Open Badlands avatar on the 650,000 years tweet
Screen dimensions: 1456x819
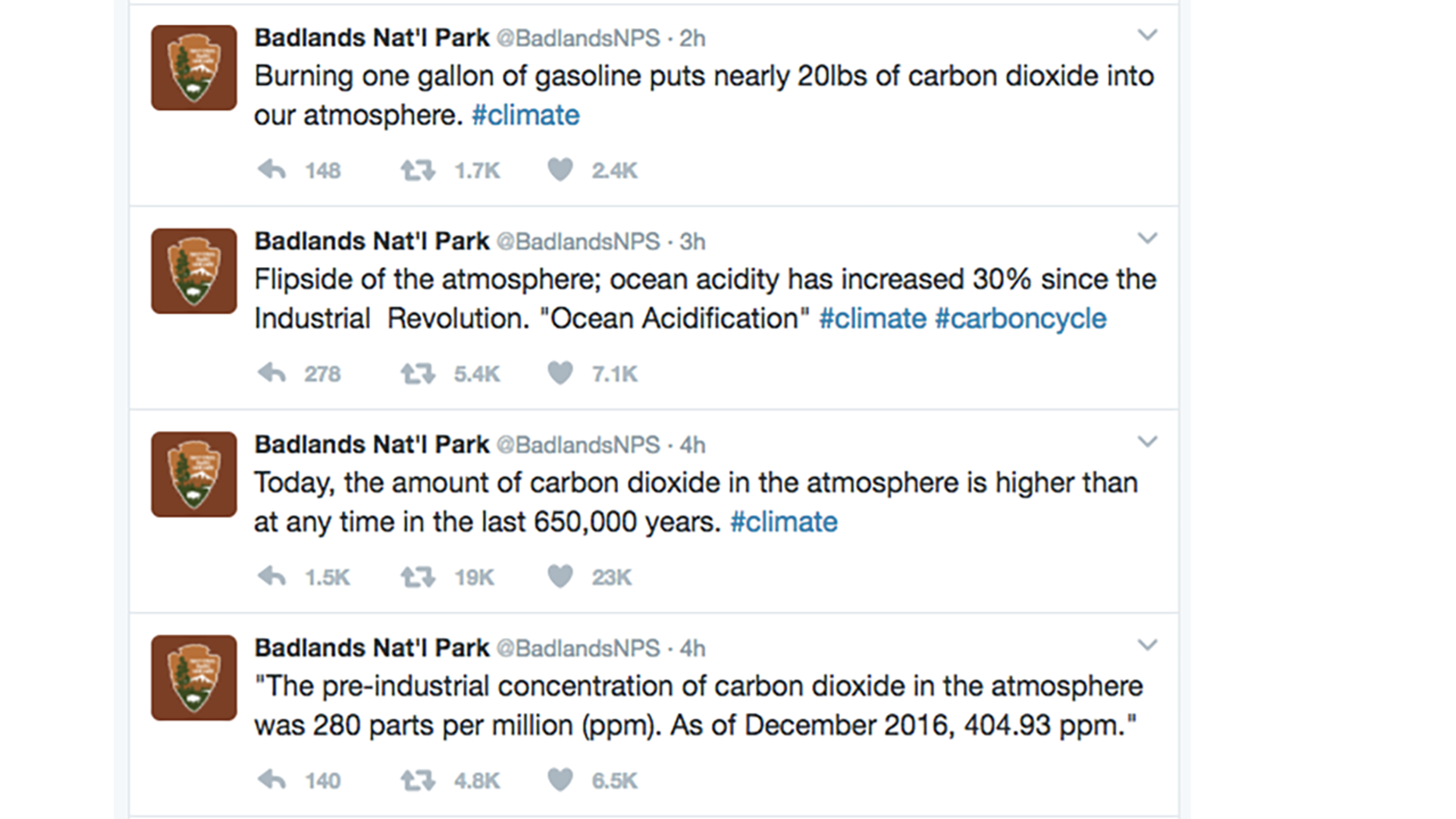(x=194, y=474)
